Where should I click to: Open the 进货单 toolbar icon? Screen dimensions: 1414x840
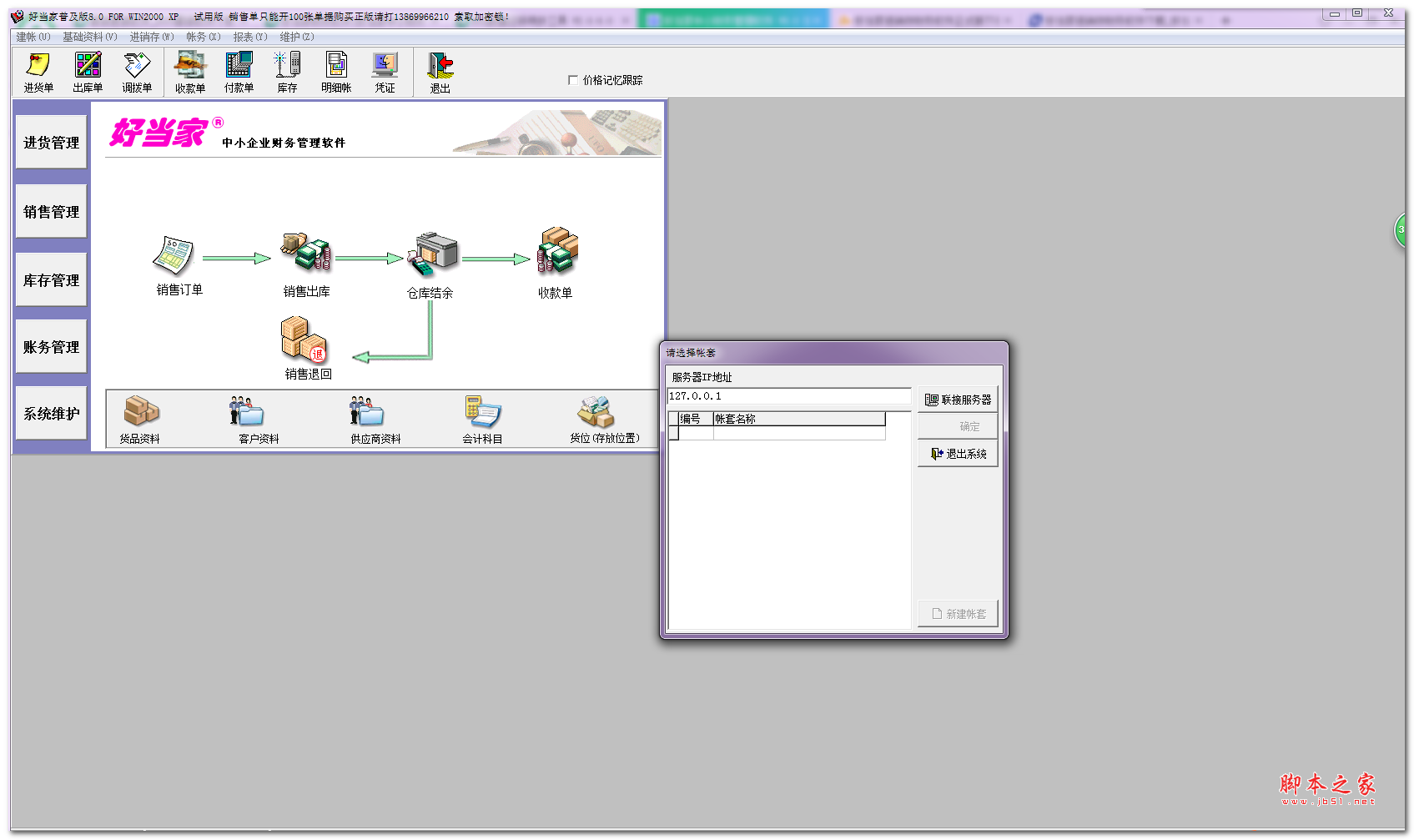38,72
